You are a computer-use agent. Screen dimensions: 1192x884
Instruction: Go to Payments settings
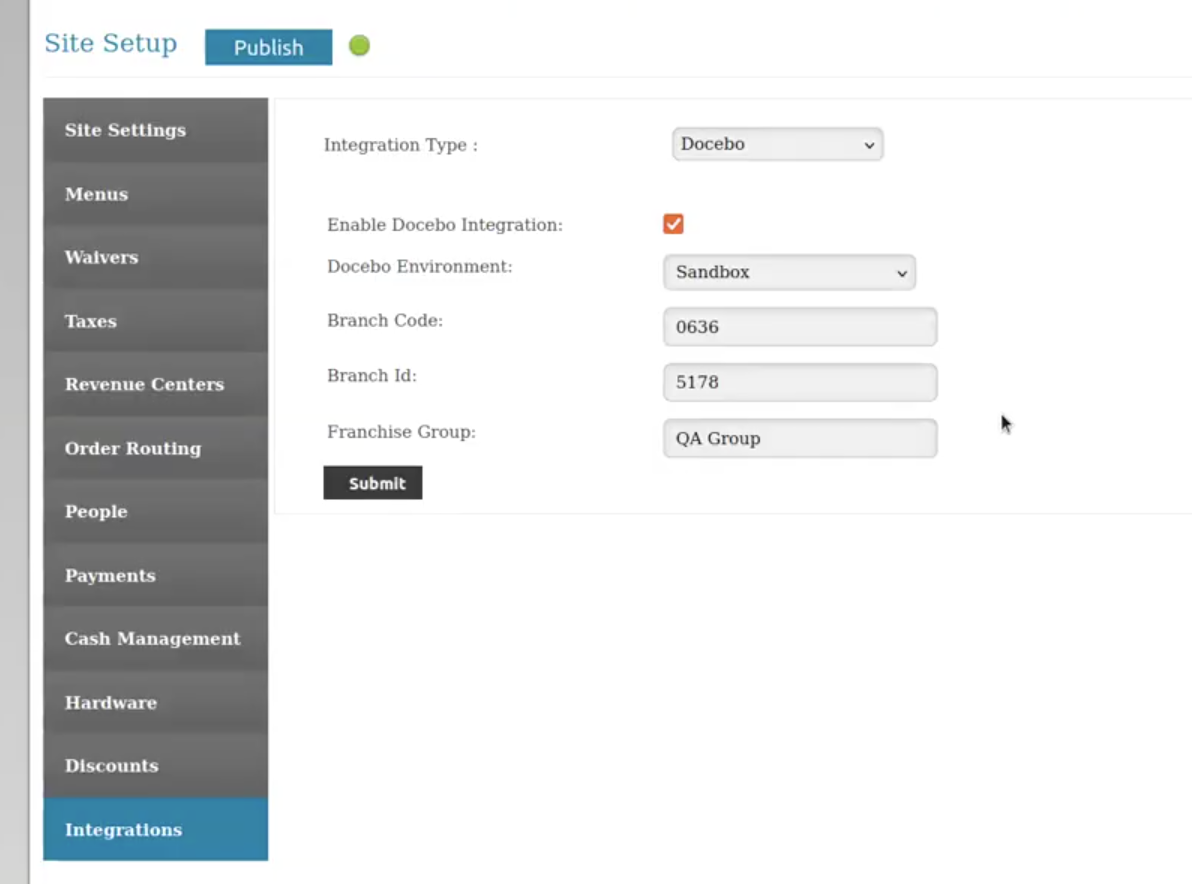coord(155,575)
